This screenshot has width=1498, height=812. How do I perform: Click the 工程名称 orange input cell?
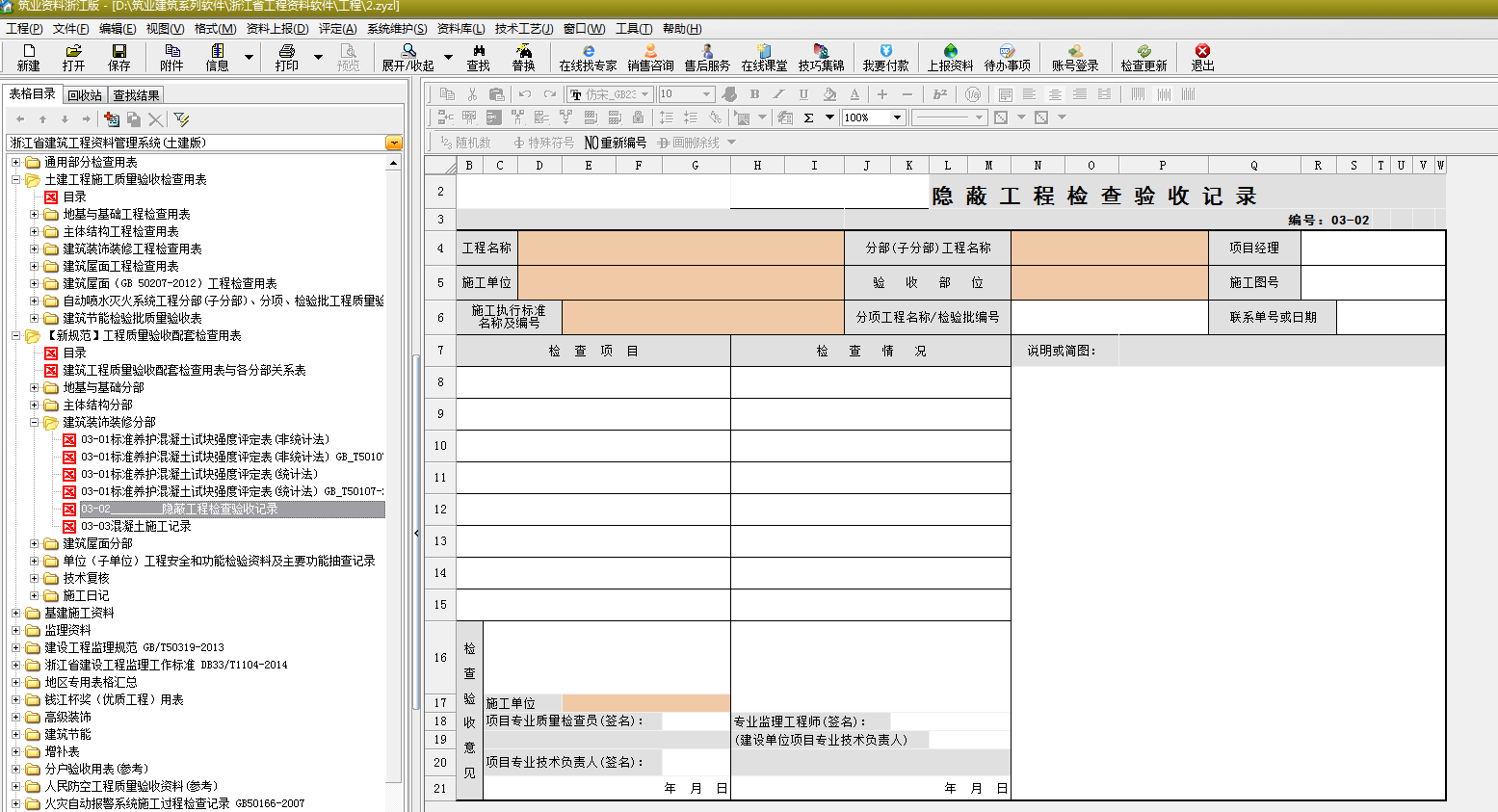[x=681, y=248]
